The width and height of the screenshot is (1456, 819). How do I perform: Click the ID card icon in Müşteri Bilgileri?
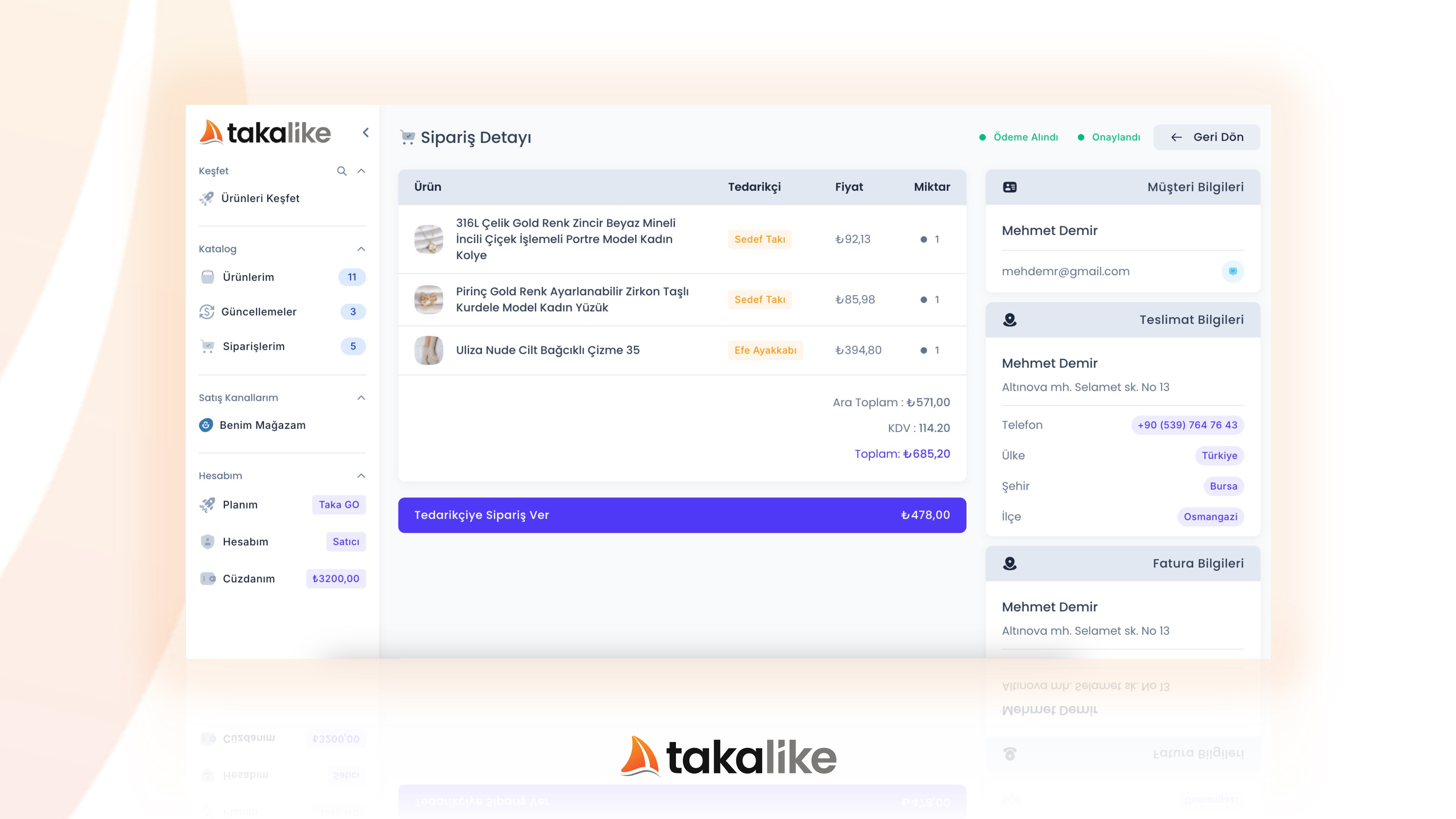1010,187
